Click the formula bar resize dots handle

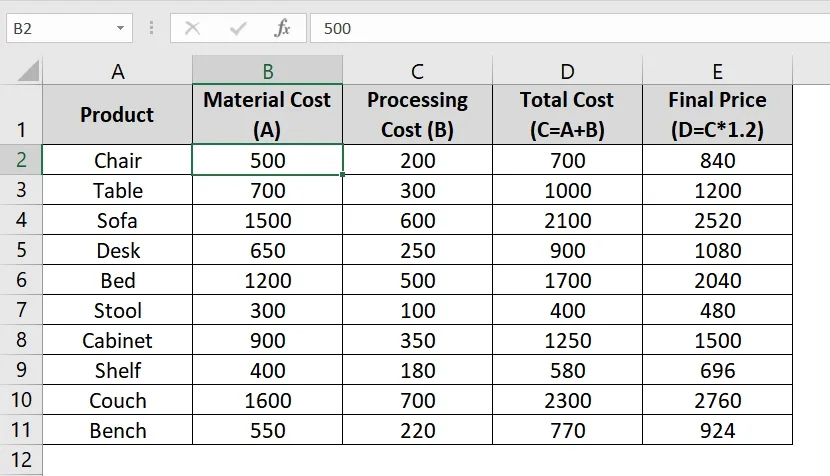(151, 28)
